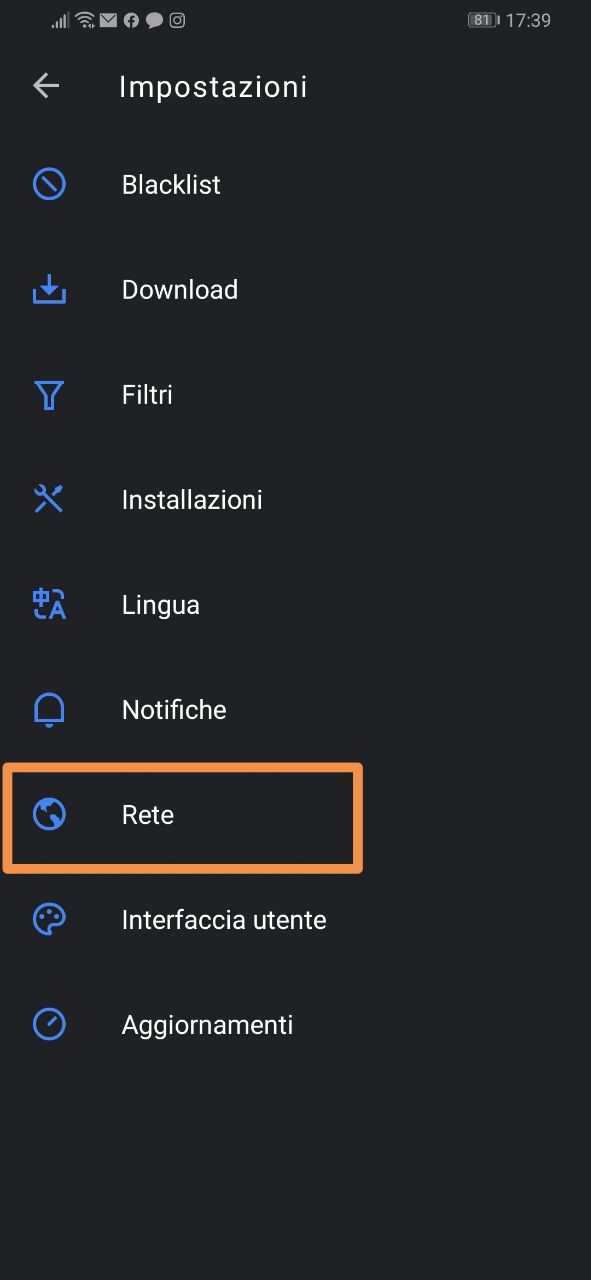Open Interfaccia utente palette icon
591x1280 pixels.
coord(48,919)
